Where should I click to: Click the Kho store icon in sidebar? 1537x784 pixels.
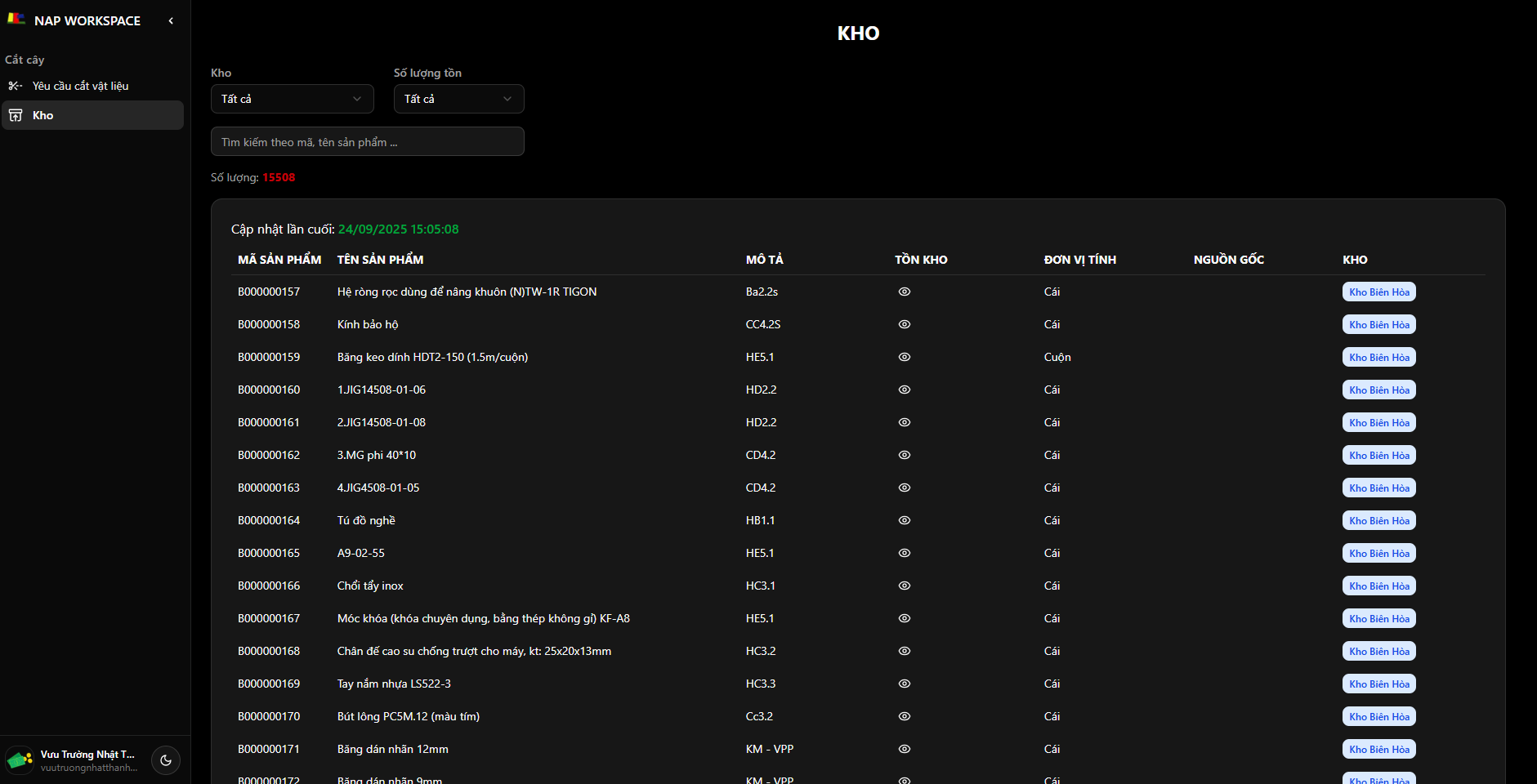[16, 115]
